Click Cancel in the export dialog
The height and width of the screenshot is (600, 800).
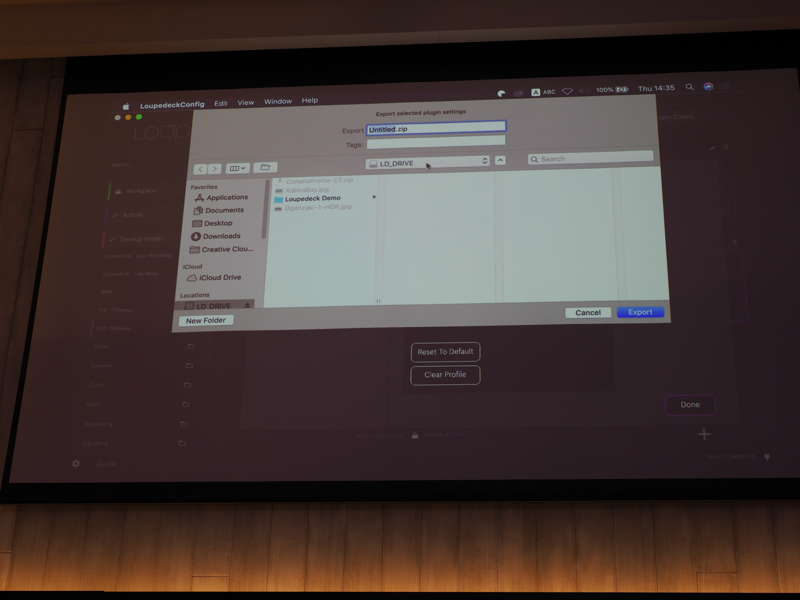point(588,313)
